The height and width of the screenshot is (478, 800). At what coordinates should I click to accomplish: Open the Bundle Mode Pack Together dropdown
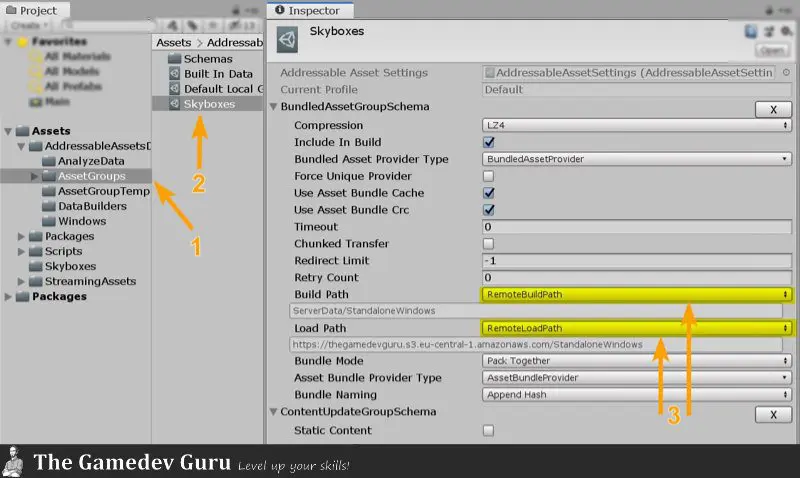(x=637, y=361)
